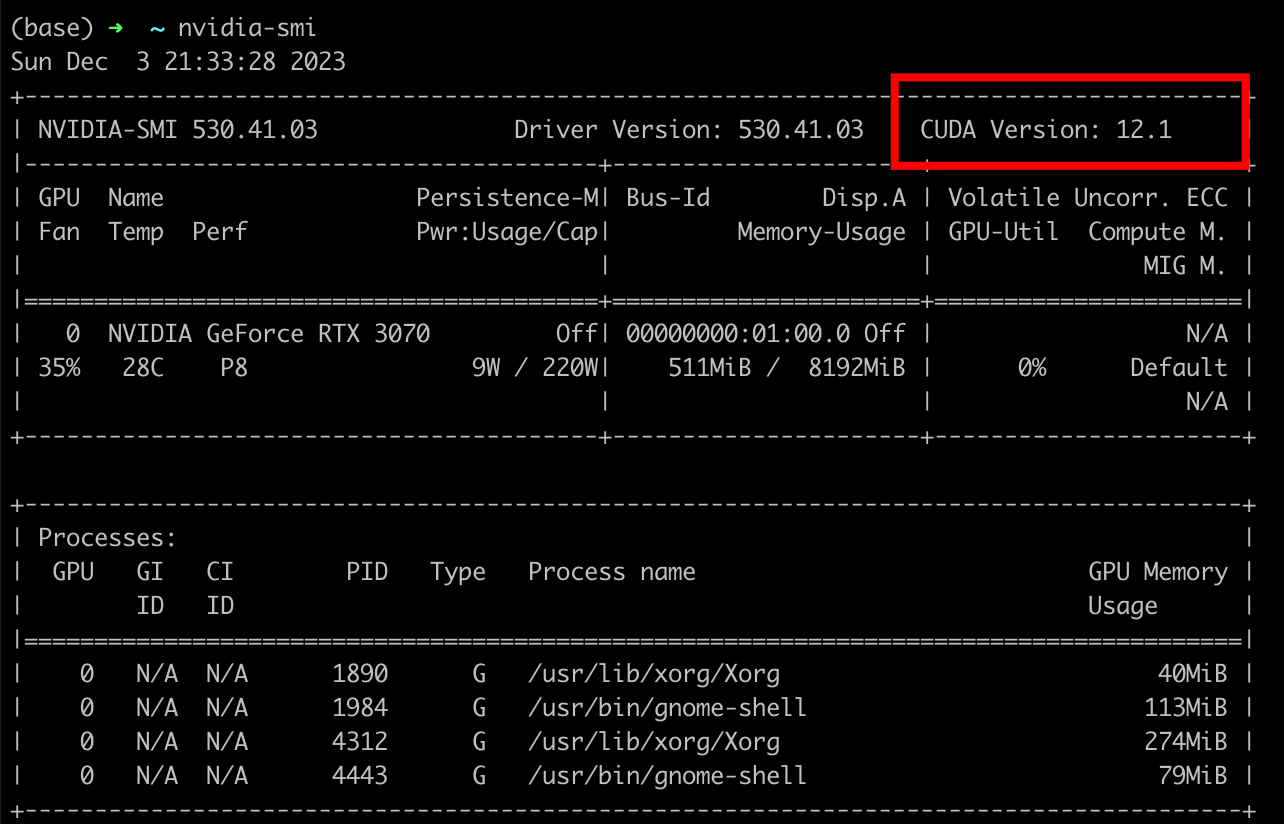Click the 35% fan speed value
The image size is (1284, 824).
[59, 368]
